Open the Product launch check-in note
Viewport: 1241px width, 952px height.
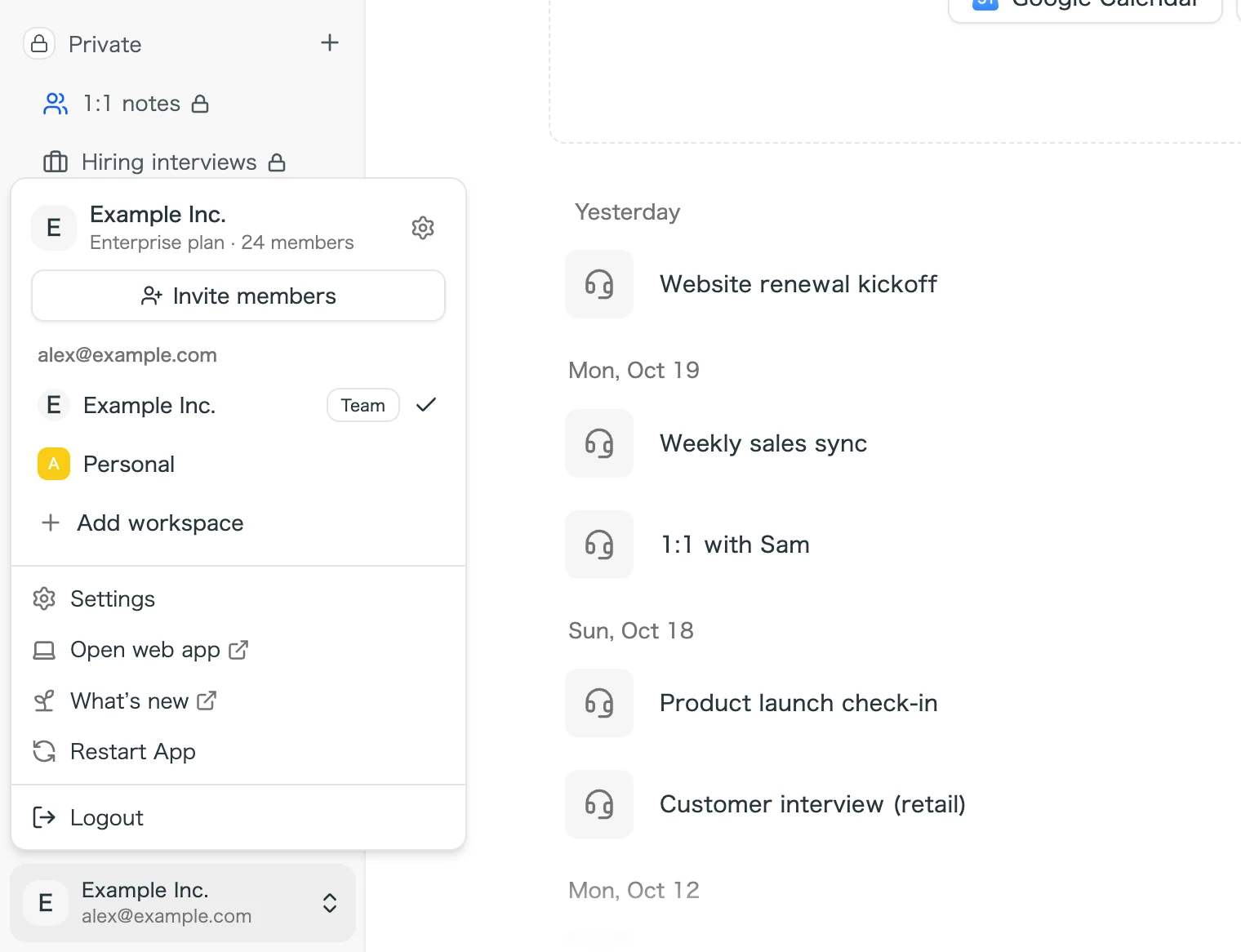point(798,703)
